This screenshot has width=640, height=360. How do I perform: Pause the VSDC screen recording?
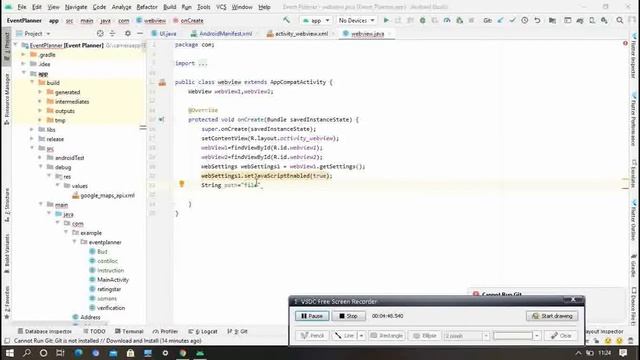click(x=312, y=316)
